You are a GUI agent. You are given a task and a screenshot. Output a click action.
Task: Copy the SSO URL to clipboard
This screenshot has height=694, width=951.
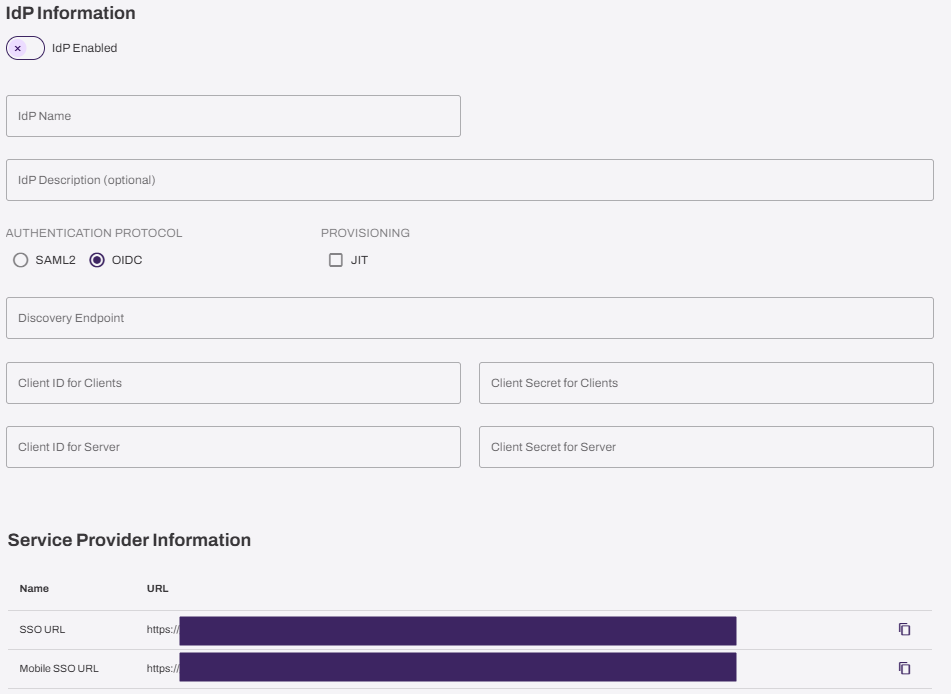(x=904, y=629)
